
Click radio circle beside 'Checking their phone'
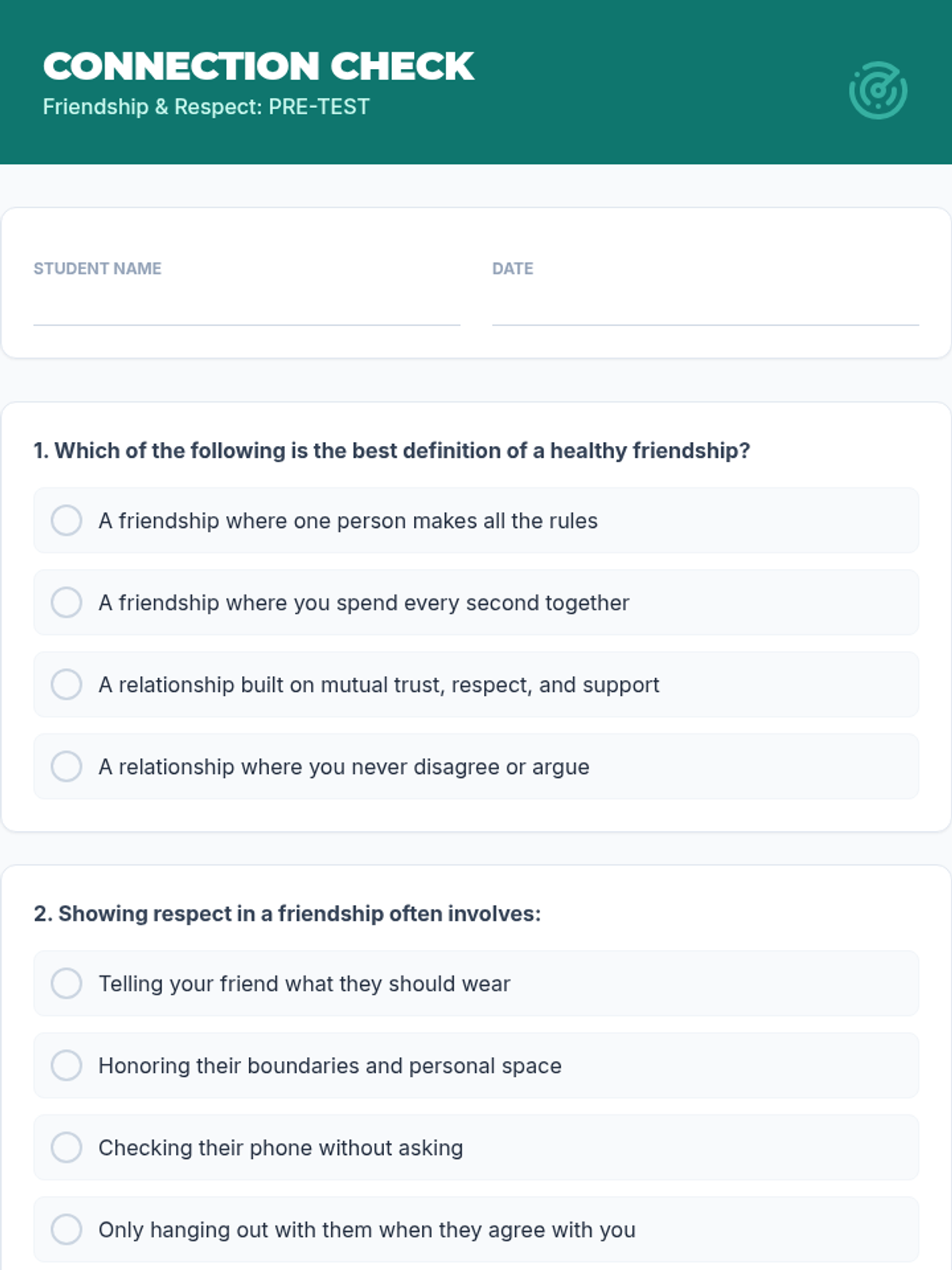click(x=67, y=1148)
